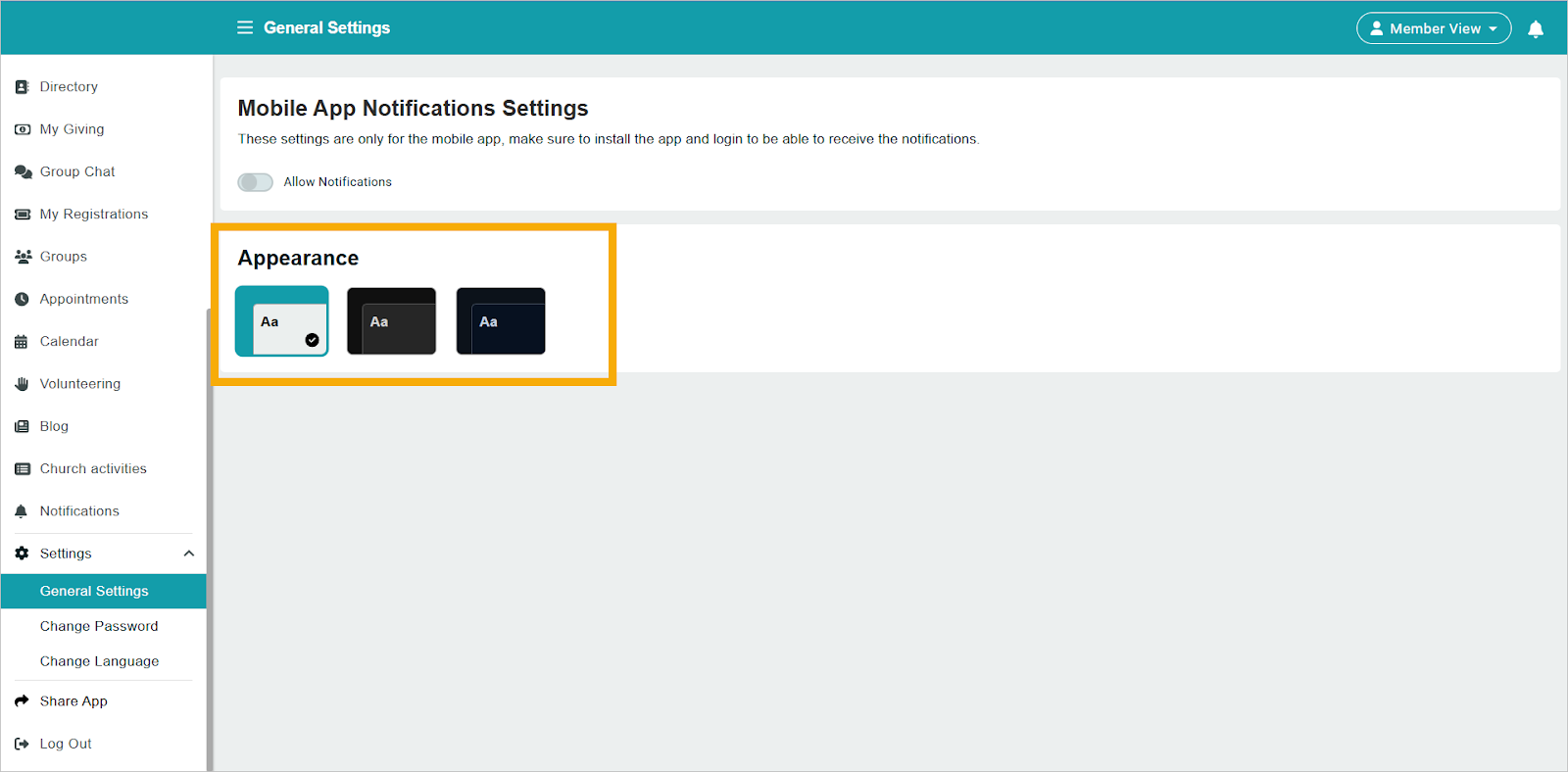Click the Log Out exit icon
Image resolution: width=1568 pixels, height=772 pixels.
click(x=22, y=744)
